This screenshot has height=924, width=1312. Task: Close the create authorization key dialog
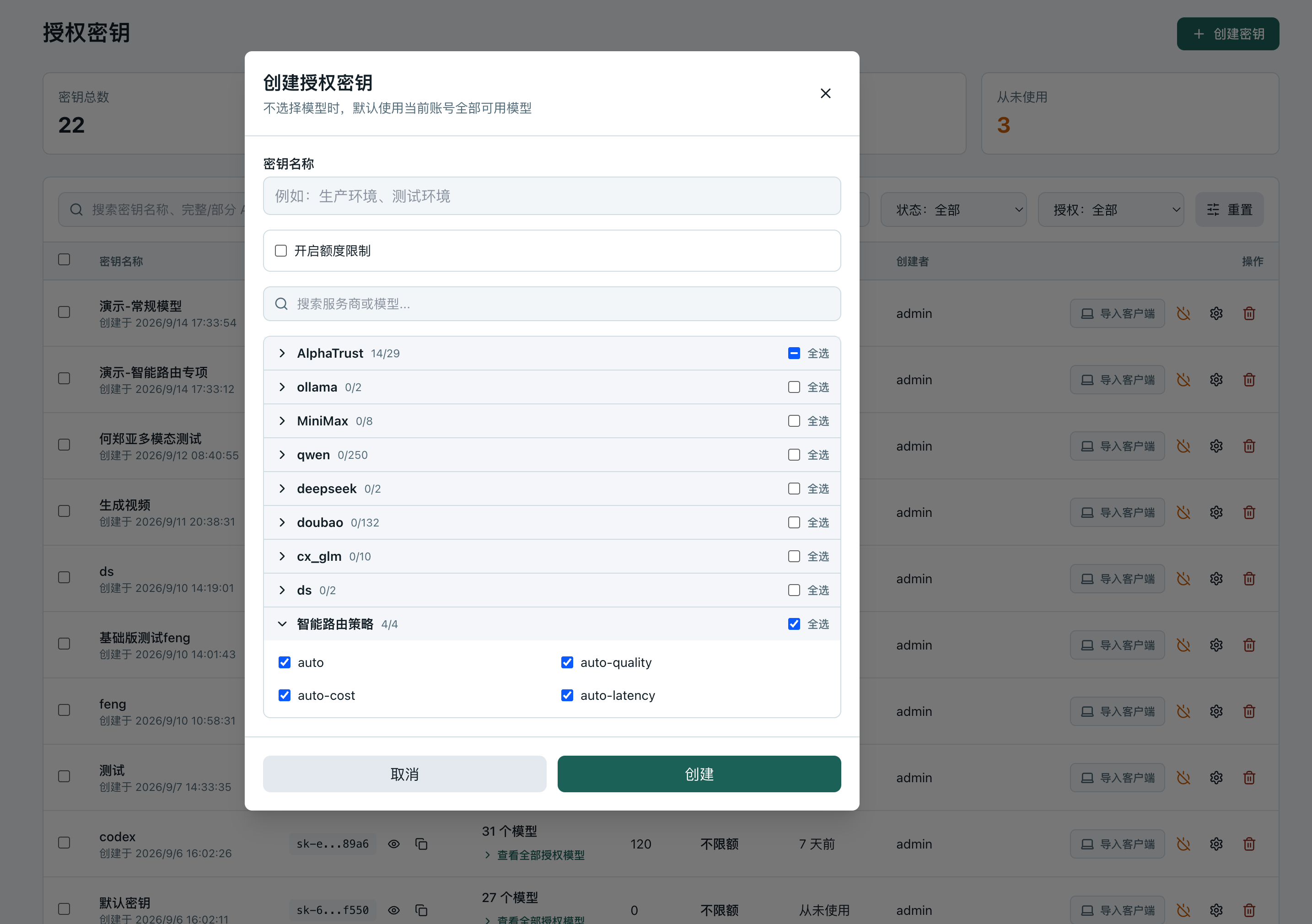click(x=825, y=93)
